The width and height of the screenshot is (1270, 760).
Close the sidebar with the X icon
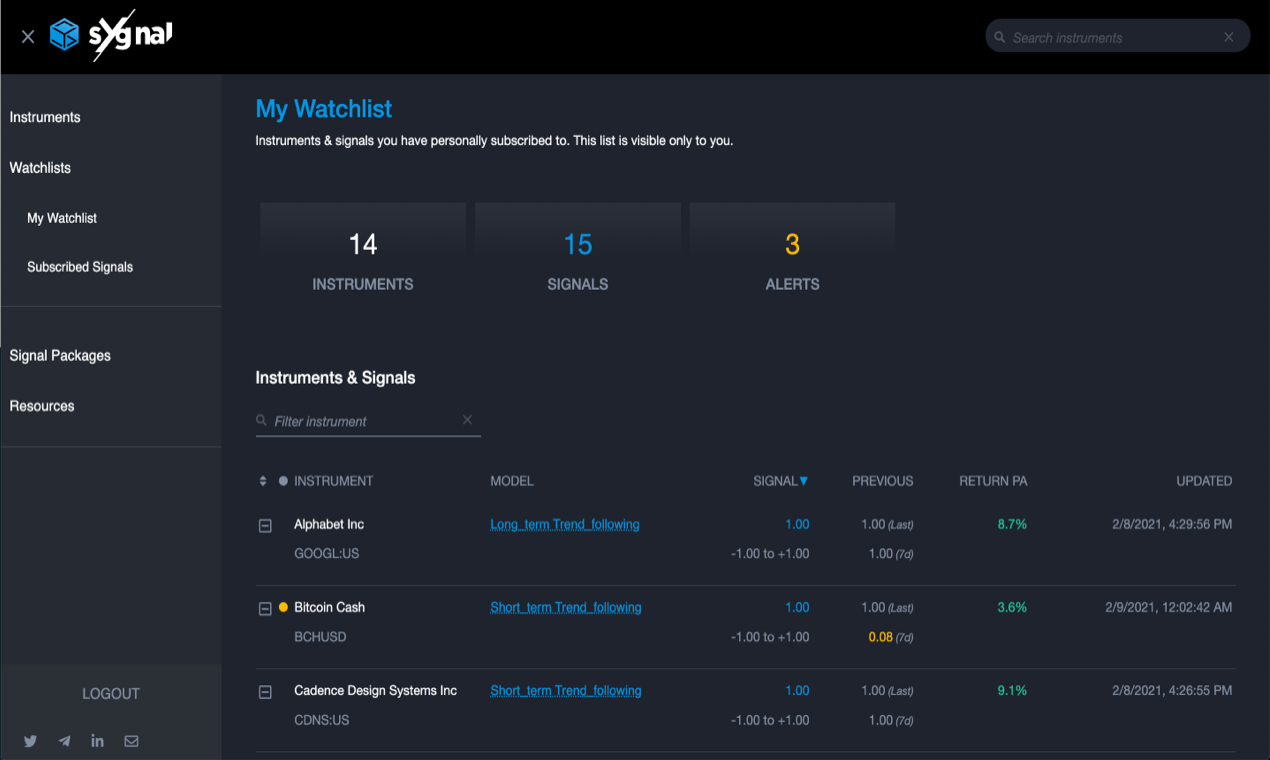28,37
